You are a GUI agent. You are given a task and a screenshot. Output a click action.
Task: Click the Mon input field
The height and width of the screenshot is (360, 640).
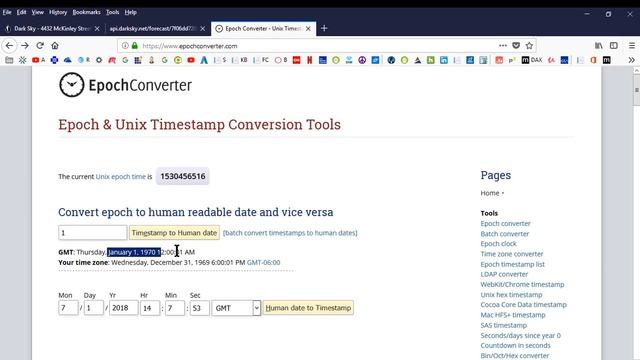pos(68,308)
